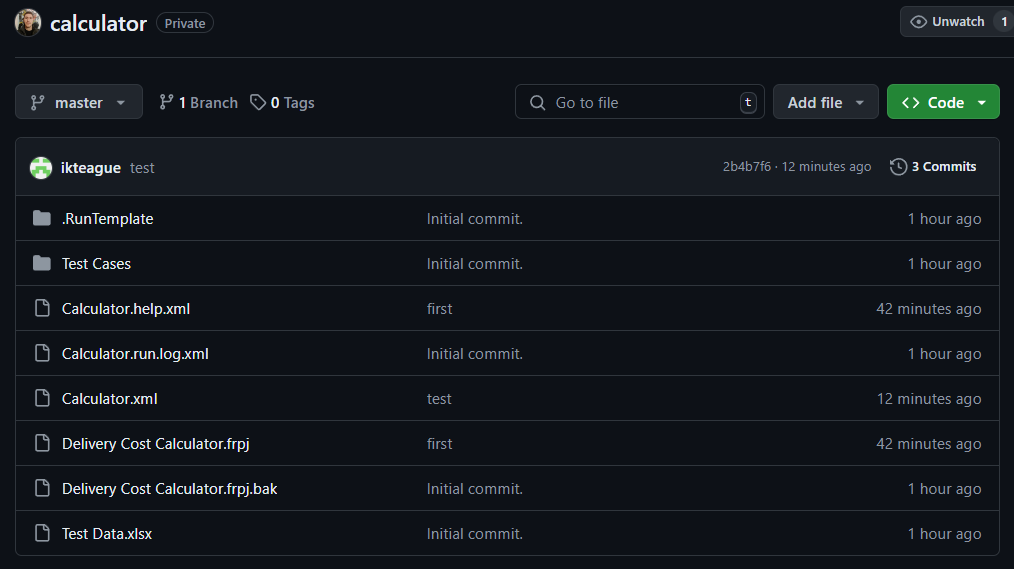Viewport: 1014px width, 569px height.
Task: Click the tag icon beside 0 Tags
Action: [258, 102]
